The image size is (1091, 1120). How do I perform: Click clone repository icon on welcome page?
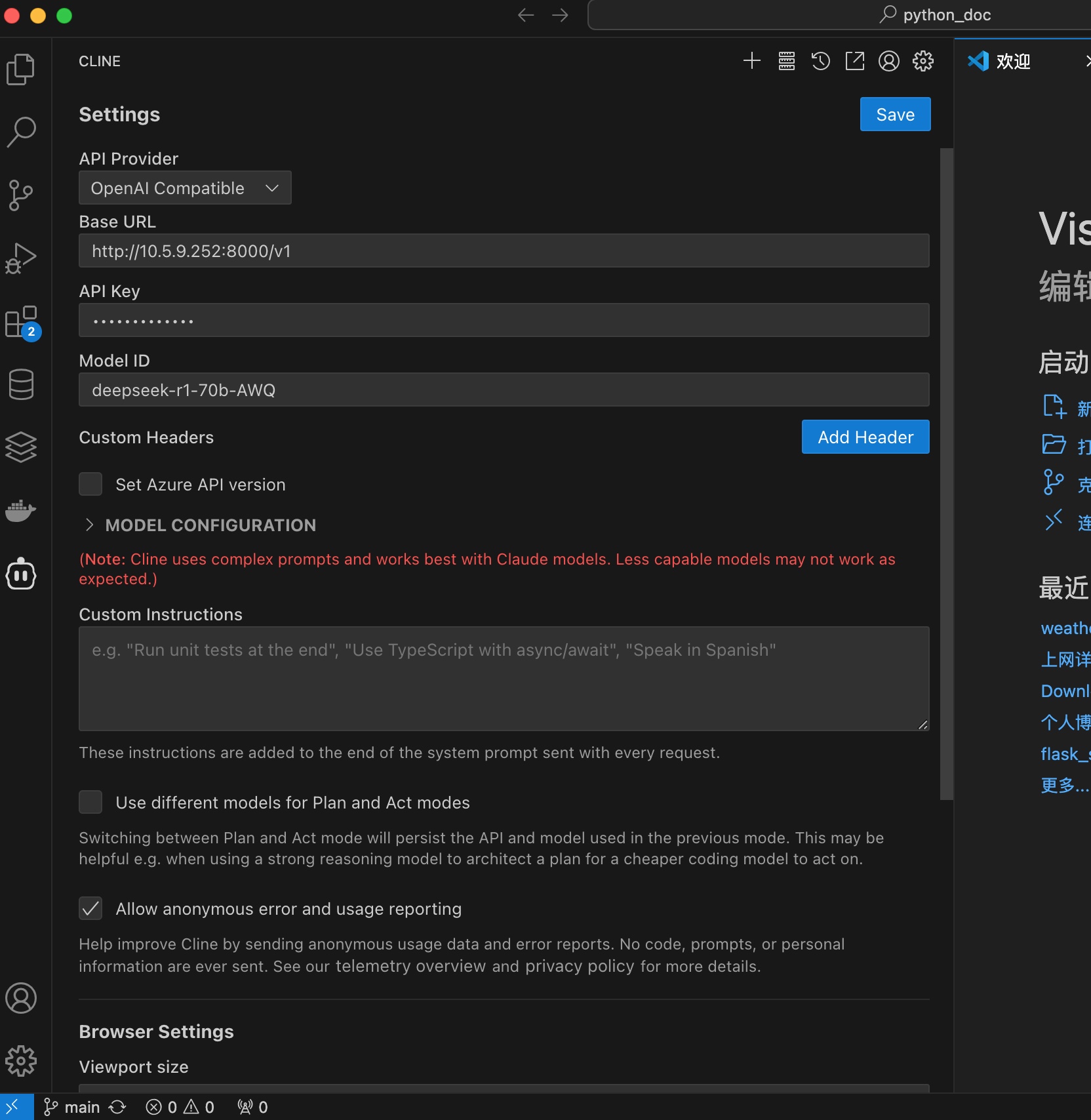1054,482
